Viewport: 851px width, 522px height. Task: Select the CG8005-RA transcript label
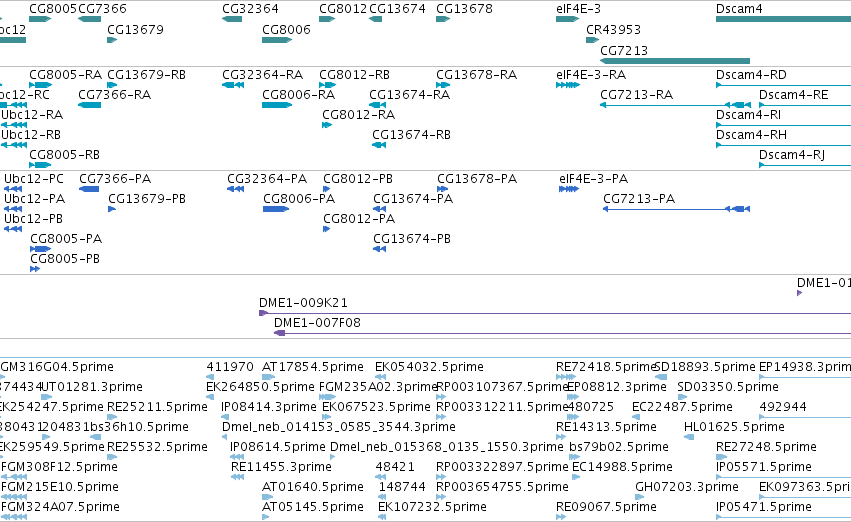click(66, 74)
